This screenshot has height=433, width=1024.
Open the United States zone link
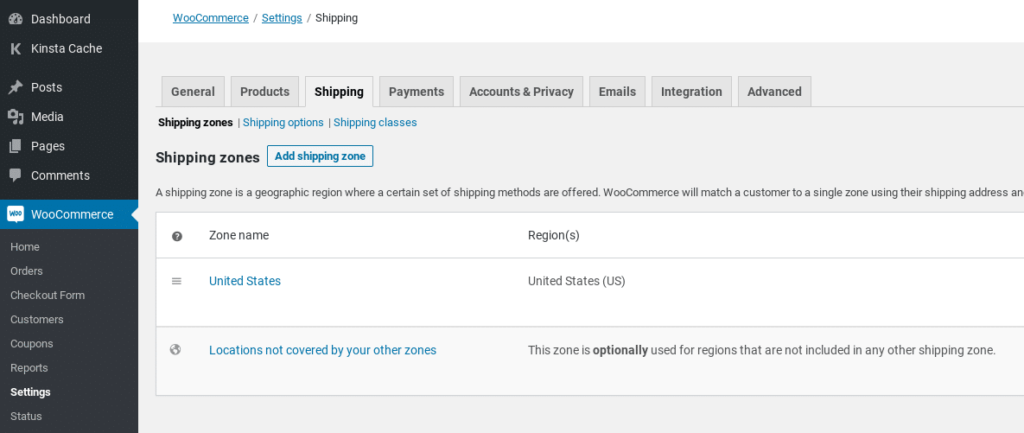pyautogui.click(x=245, y=281)
